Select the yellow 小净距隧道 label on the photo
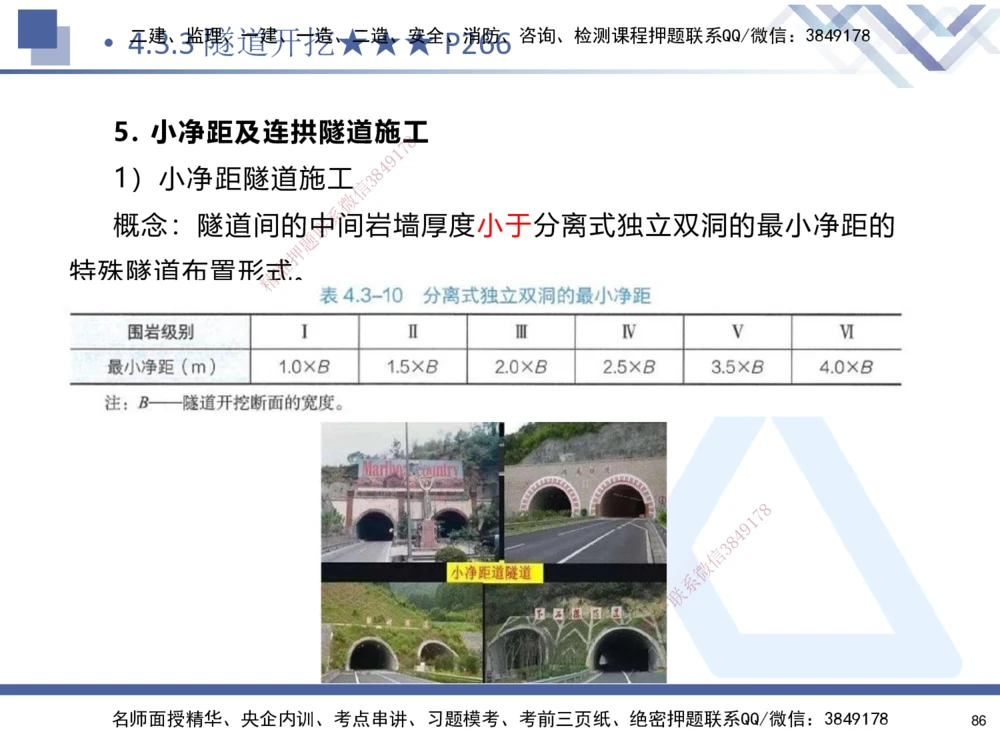Screen dimensions: 1000x750 click(494, 572)
